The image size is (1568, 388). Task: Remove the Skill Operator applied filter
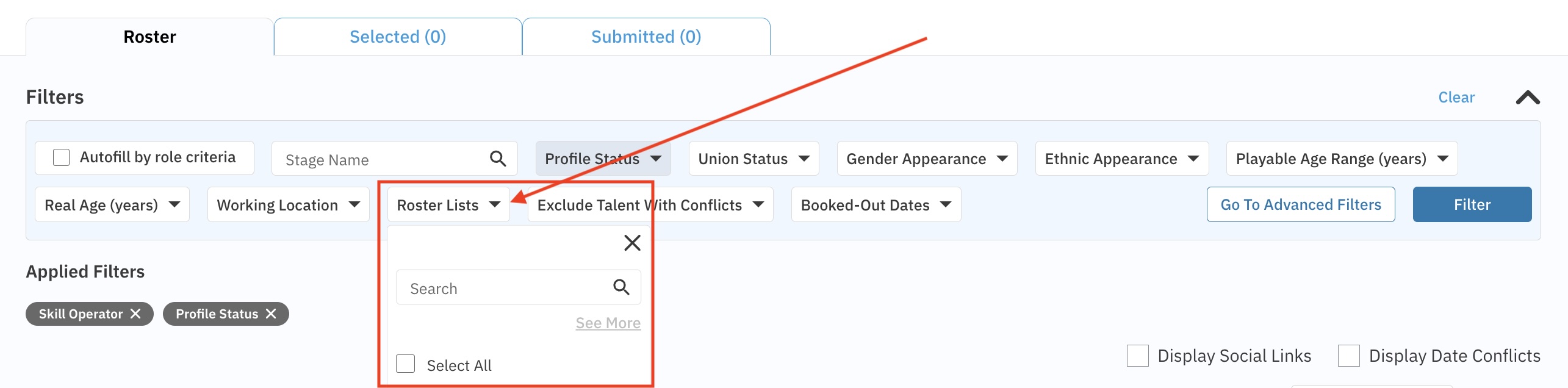pyautogui.click(x=135, y=314)
